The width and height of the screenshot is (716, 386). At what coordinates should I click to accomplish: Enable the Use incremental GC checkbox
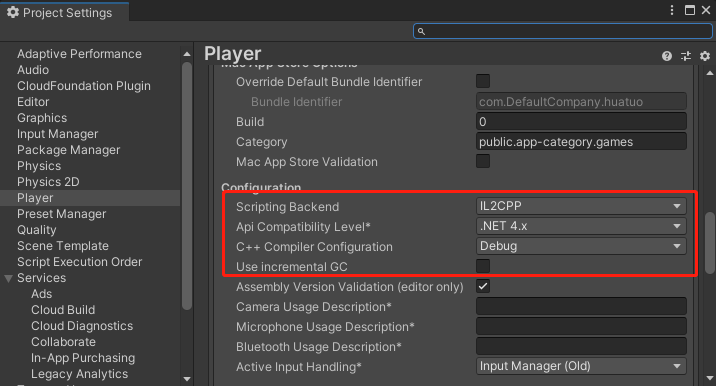click(483, 266)
